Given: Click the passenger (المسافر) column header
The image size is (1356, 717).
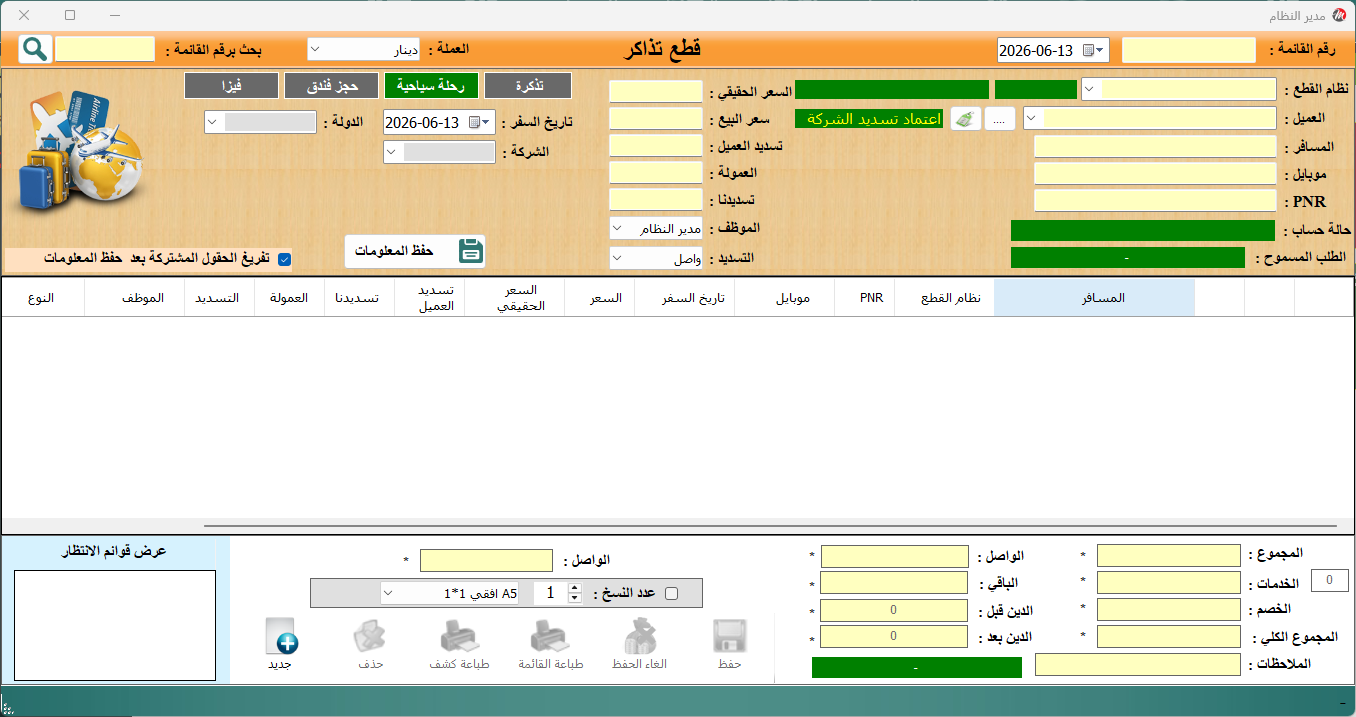Looking at the screenshot, I should point(1094,298).
